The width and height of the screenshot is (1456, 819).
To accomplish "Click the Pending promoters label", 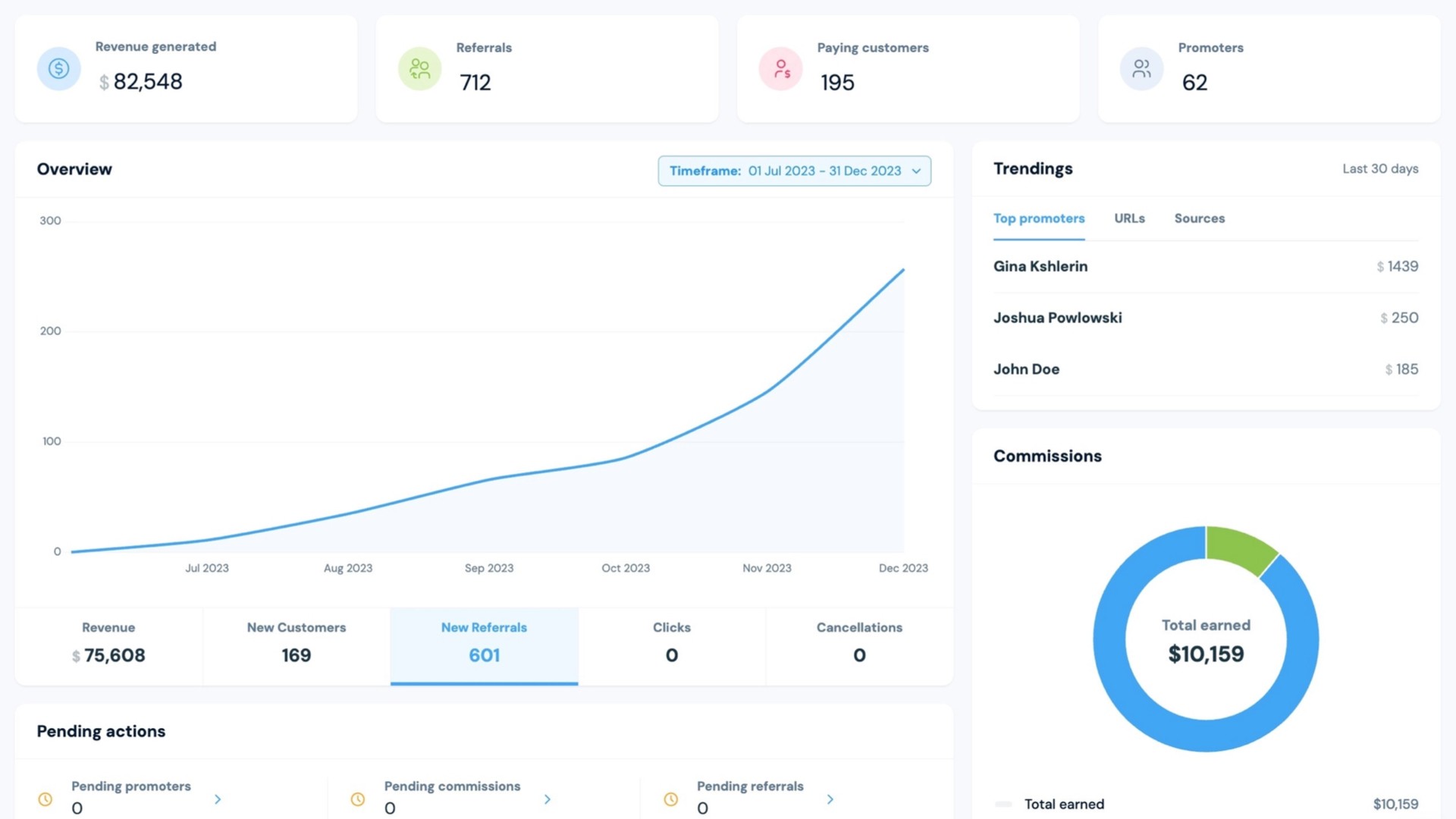I will click(x=131, y=786).
